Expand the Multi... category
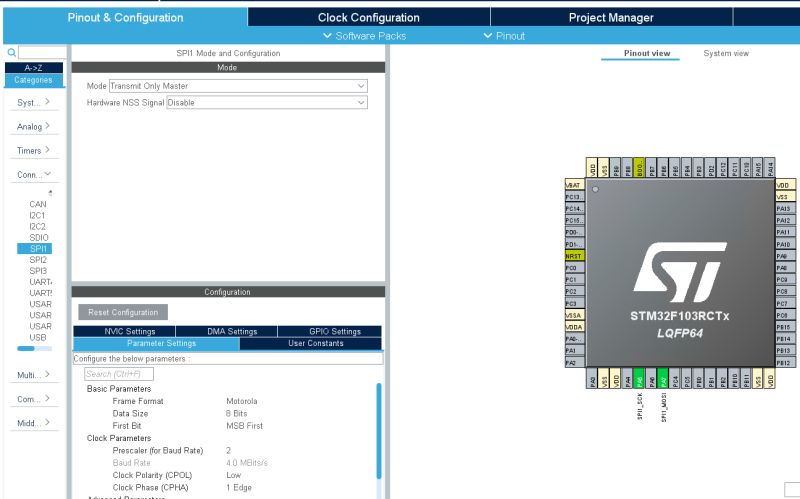This screenshot has width=800, height=499. (34, 375)
